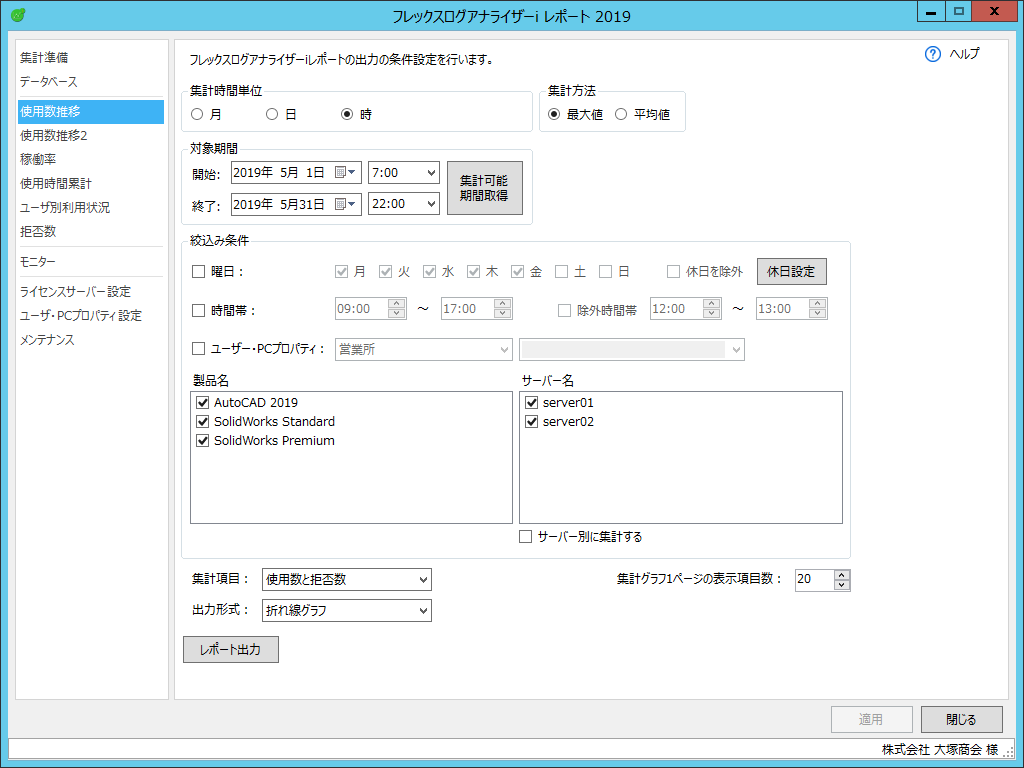Image resolution: width=1024 pixels, height=768 pixels.
Task: Open the start time 7:00 dropdown
Action: coord(404,172)
